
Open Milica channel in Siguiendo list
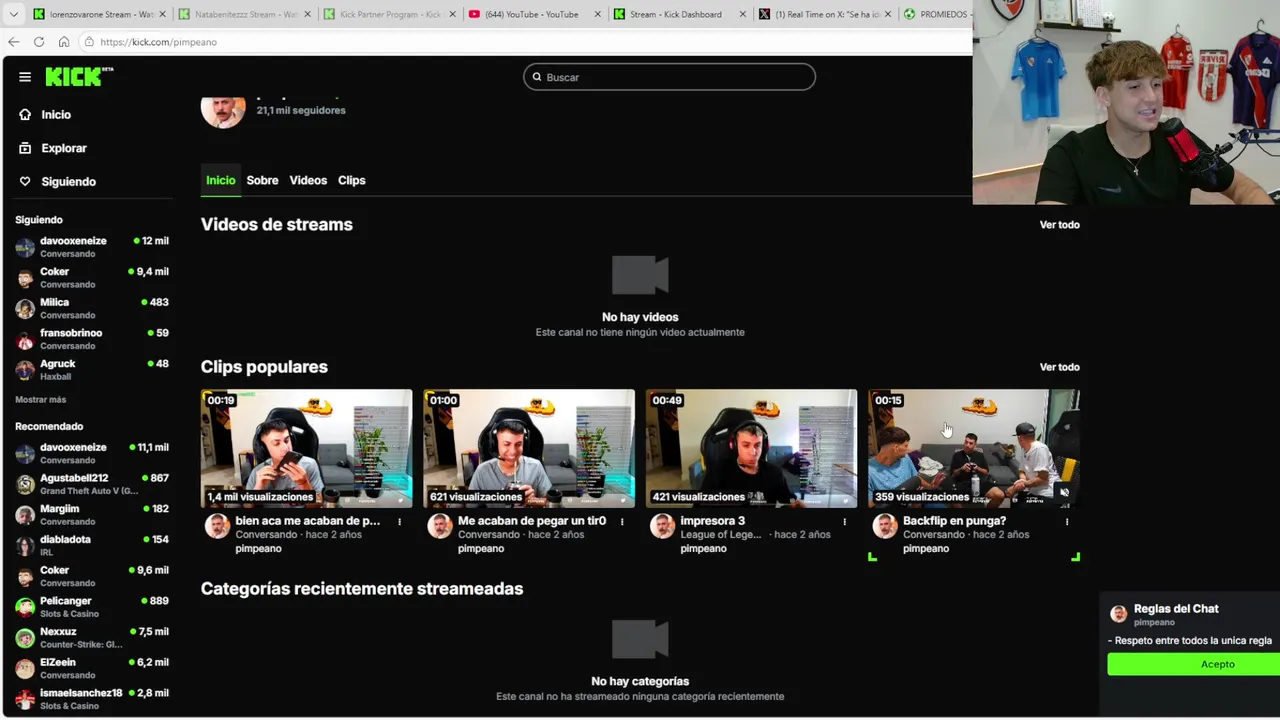92,308
